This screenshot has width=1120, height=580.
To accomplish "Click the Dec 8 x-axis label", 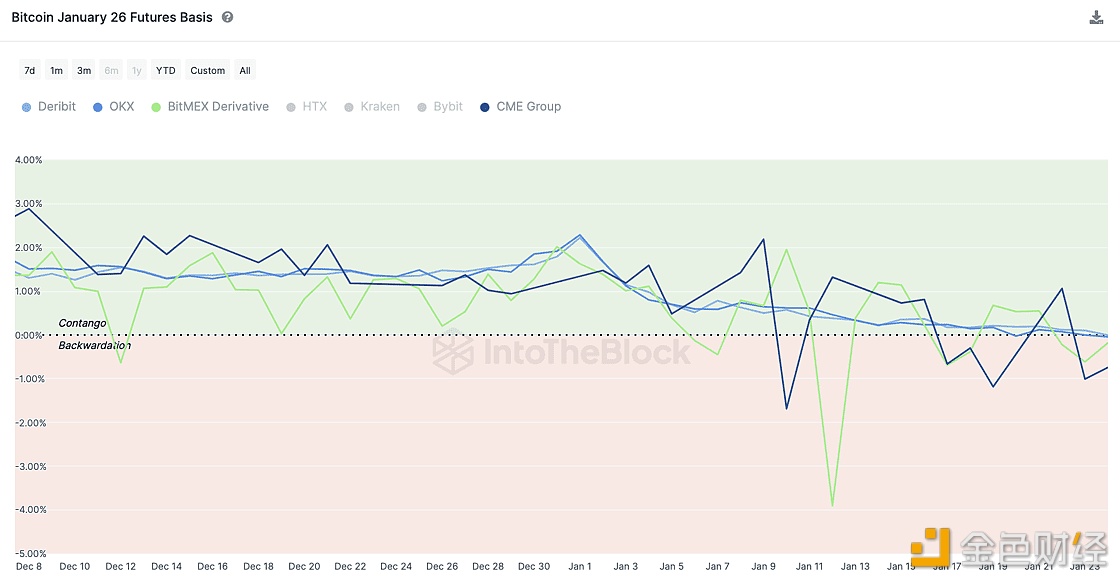I will 29,566.
